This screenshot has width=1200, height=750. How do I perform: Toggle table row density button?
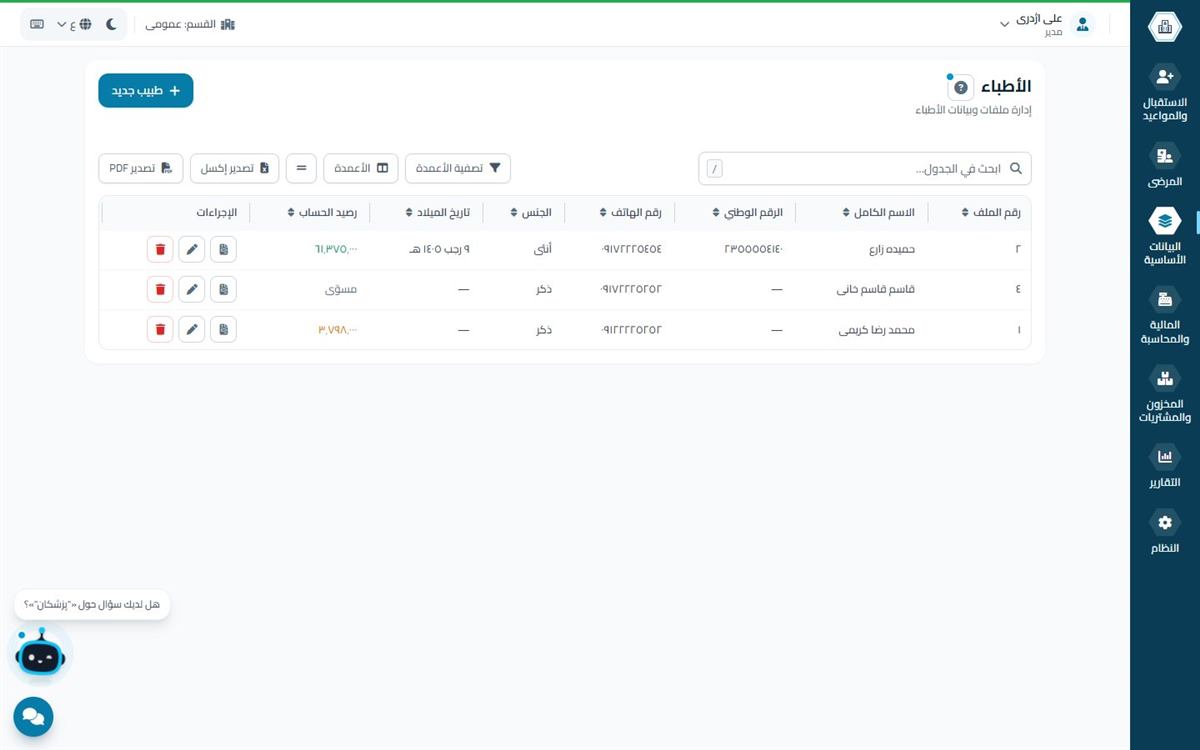[x=302, y=168]
